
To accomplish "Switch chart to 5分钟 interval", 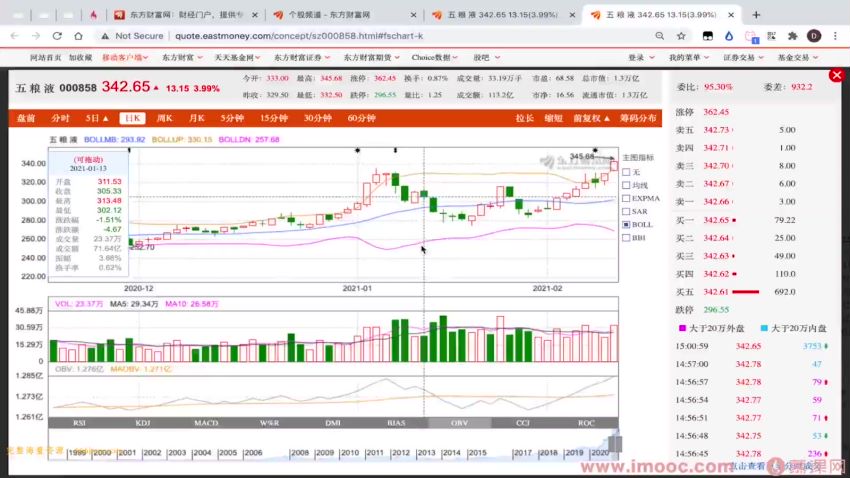I will click(x=231, y=118).
